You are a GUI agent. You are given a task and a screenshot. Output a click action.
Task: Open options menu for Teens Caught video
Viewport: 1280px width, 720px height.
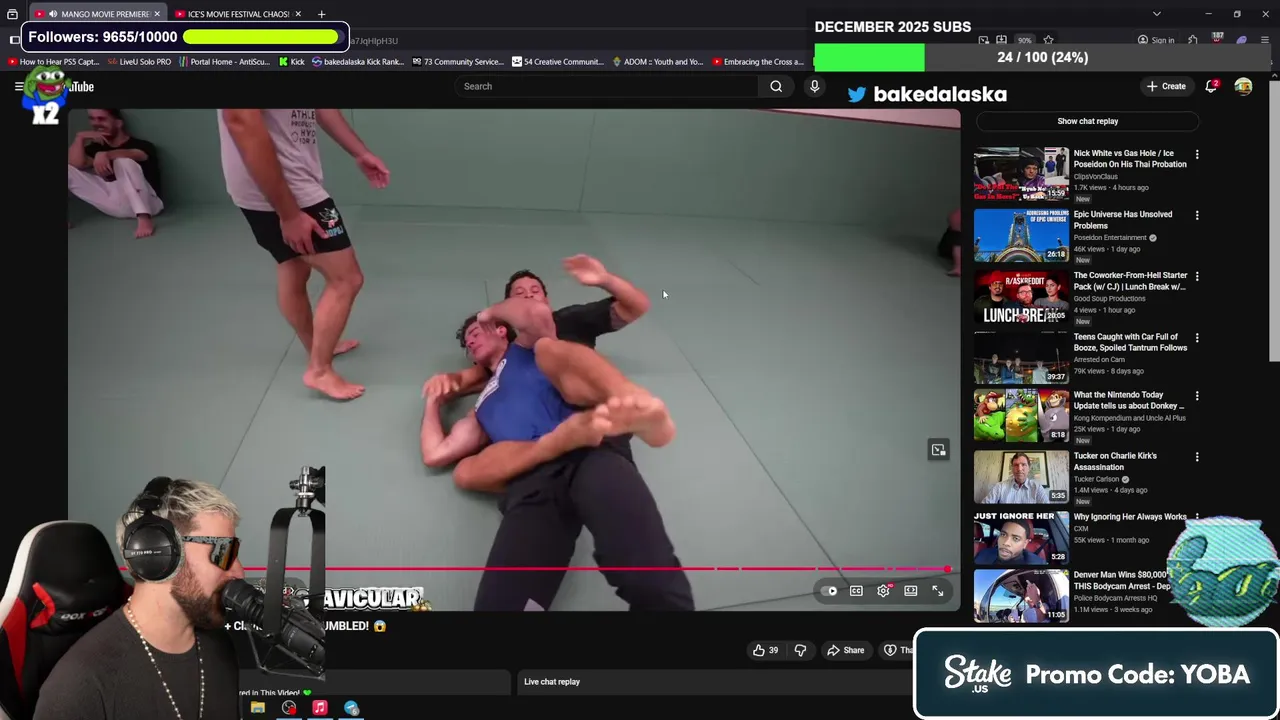[1196, 338]
